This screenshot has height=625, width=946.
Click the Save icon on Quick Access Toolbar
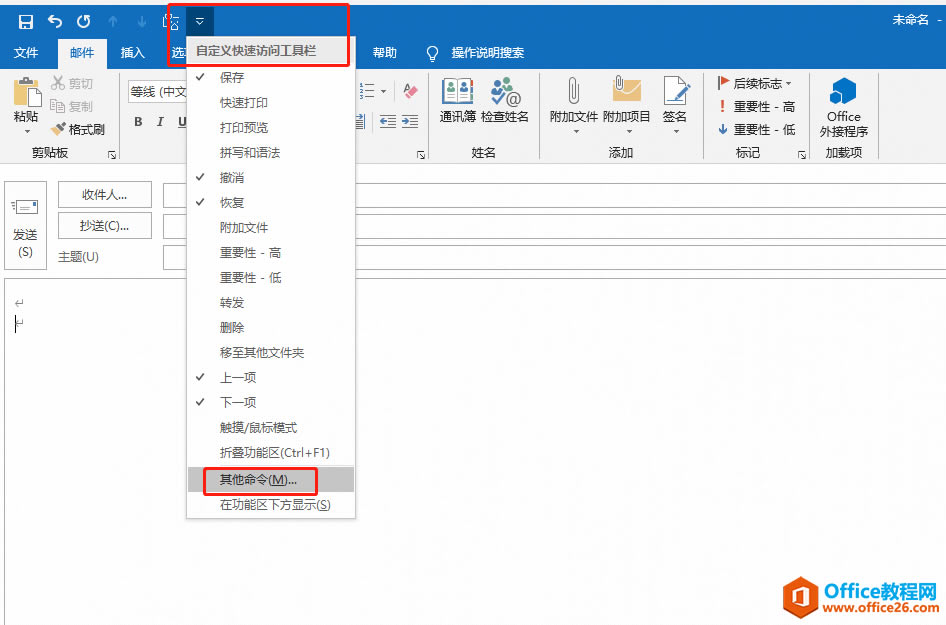pos(24,20)
